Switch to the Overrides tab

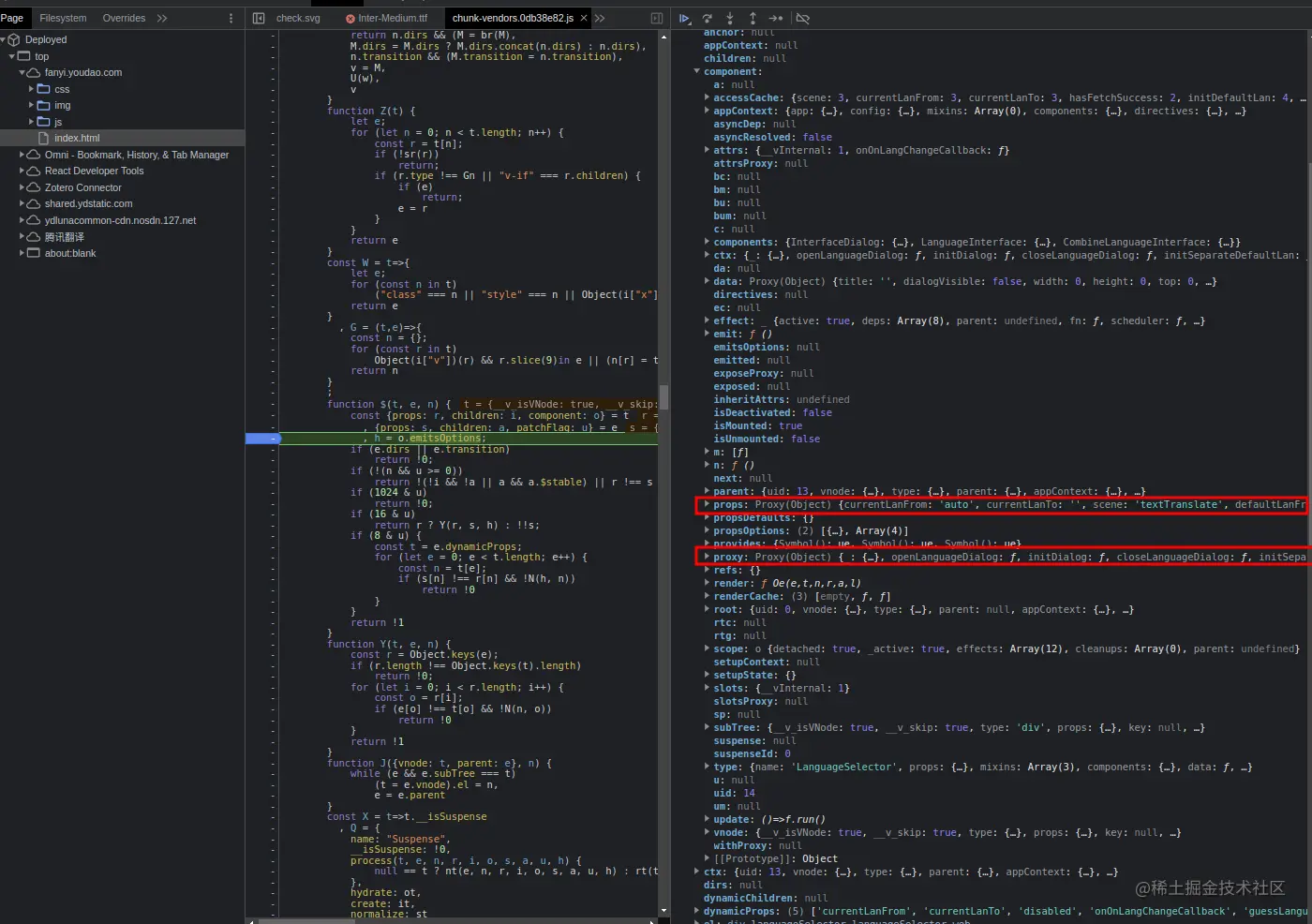[124, 18]
